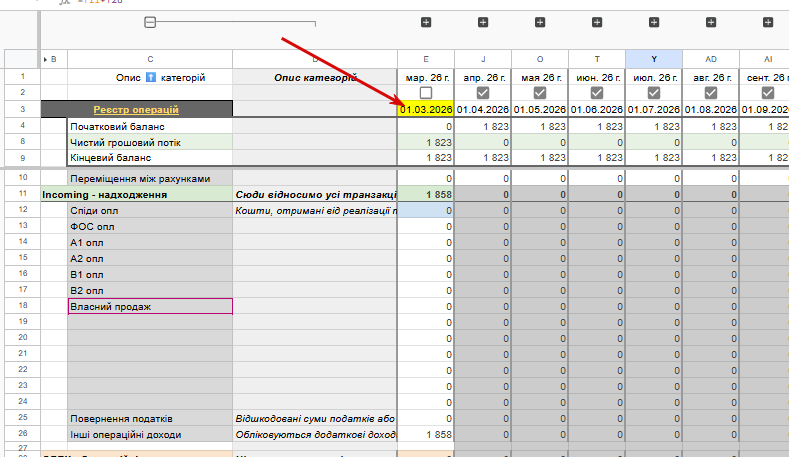Select the Власний продаж cell
The width and height of the screenshot is (789, 457).
point(150,307)
